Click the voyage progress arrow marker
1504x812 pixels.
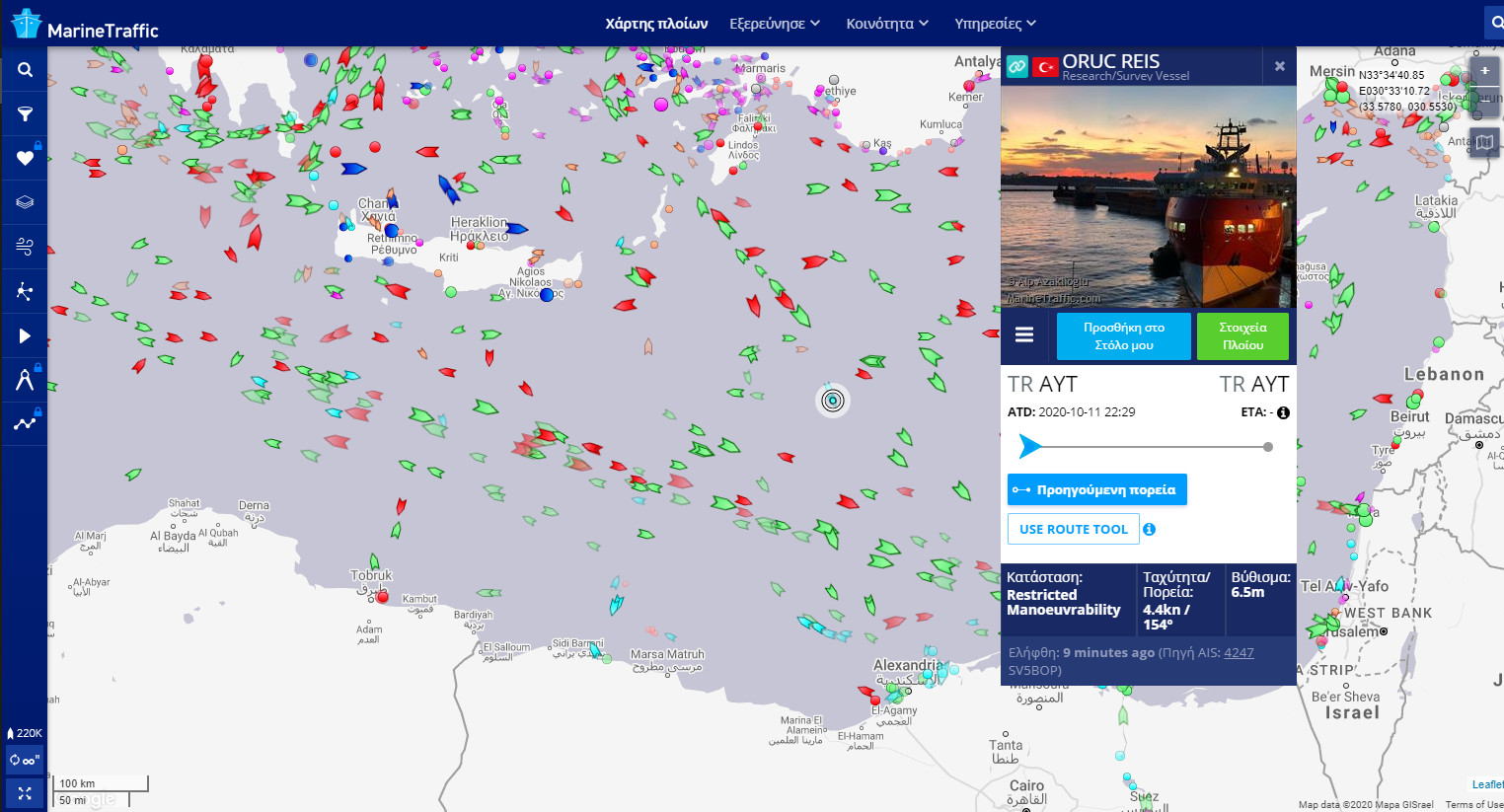click(1029, 446)
